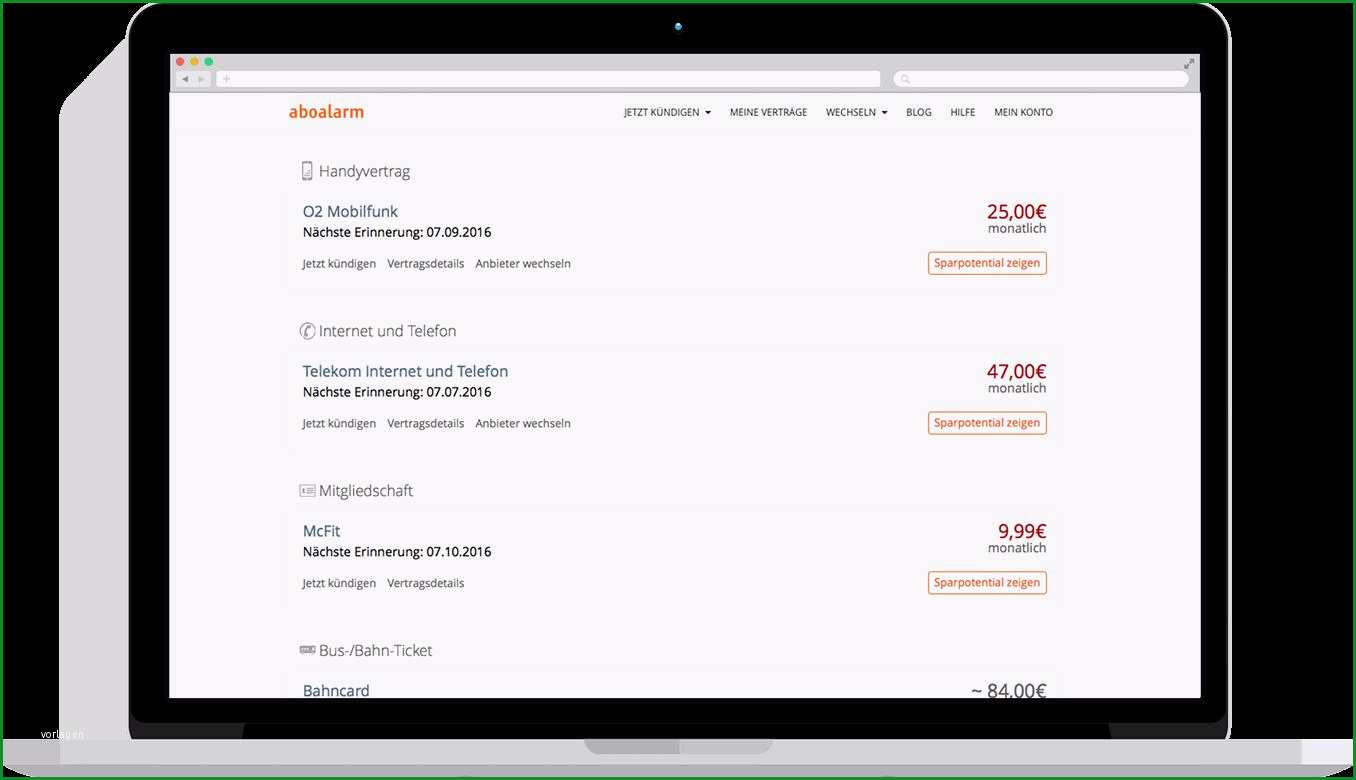View Vertragsdetails for Telekom contract

tap(426, 424)
